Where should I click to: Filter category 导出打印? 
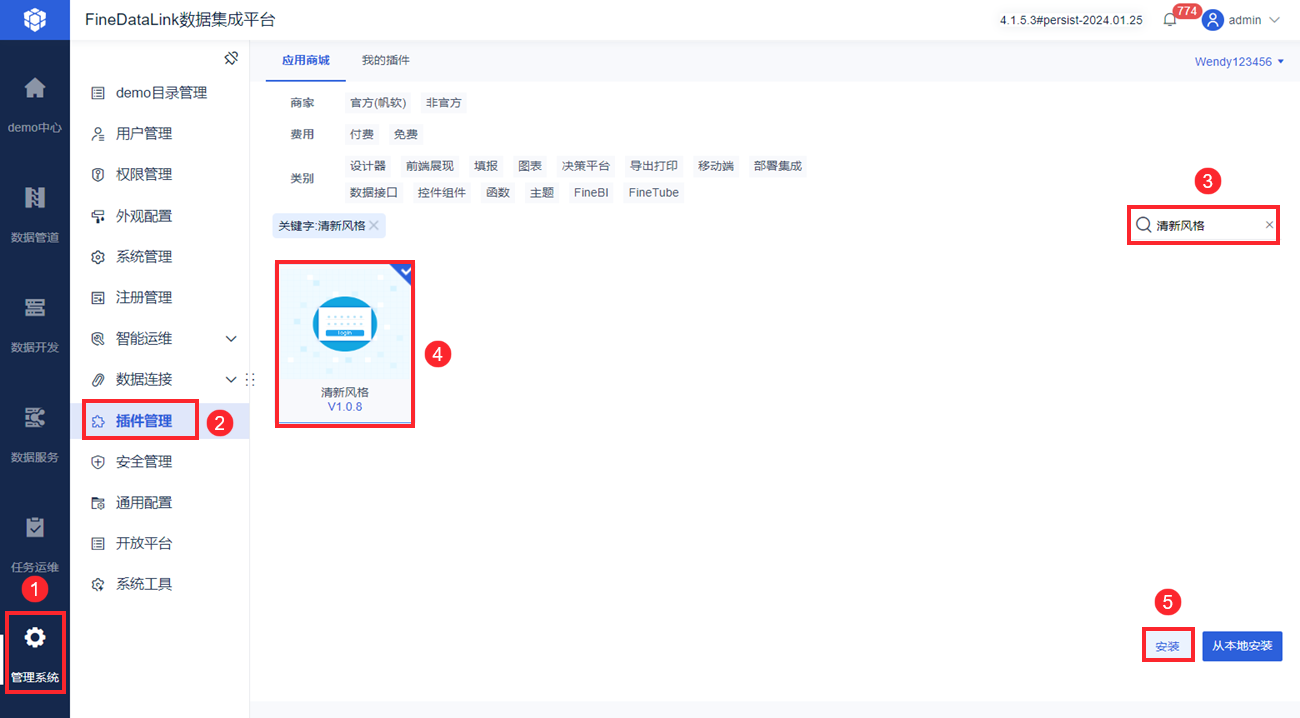tap(654, 166)
